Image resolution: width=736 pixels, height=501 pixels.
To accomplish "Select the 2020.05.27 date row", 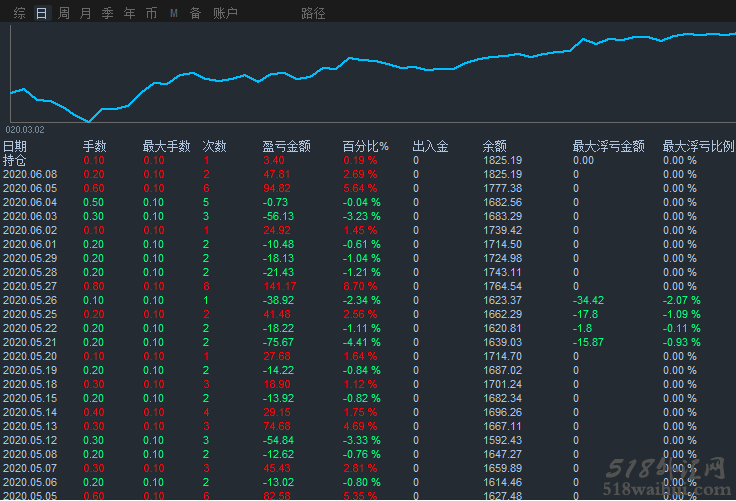I will [x=30, y=286].
